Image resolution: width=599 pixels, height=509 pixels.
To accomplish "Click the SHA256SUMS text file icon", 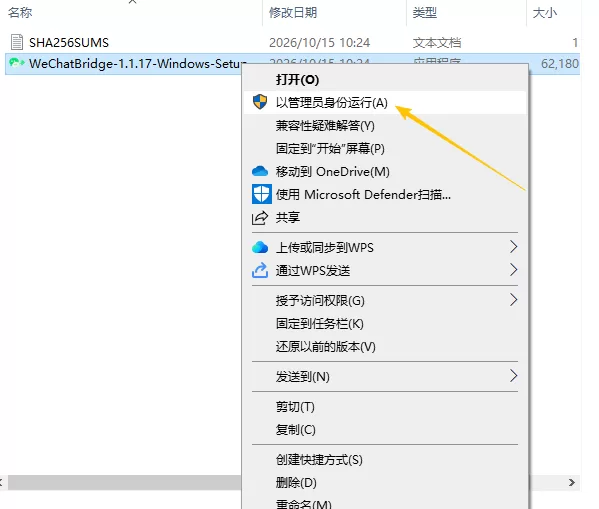I will tap(16, 42).
